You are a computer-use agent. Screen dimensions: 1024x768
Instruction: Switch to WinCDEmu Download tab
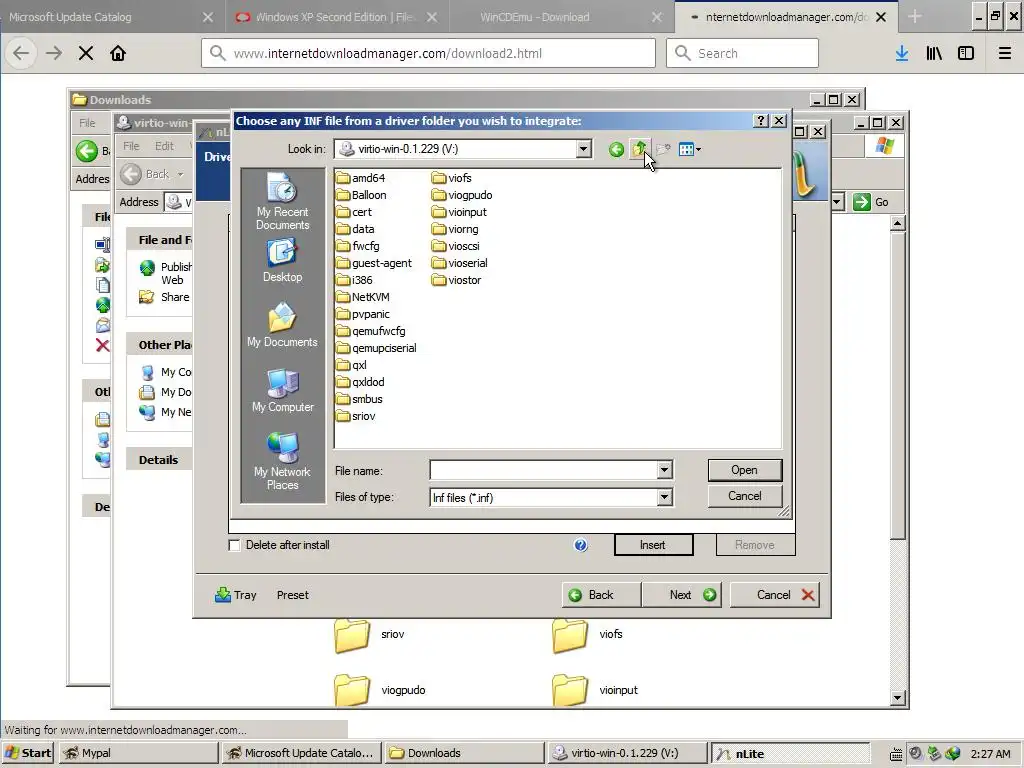[562, 17]
